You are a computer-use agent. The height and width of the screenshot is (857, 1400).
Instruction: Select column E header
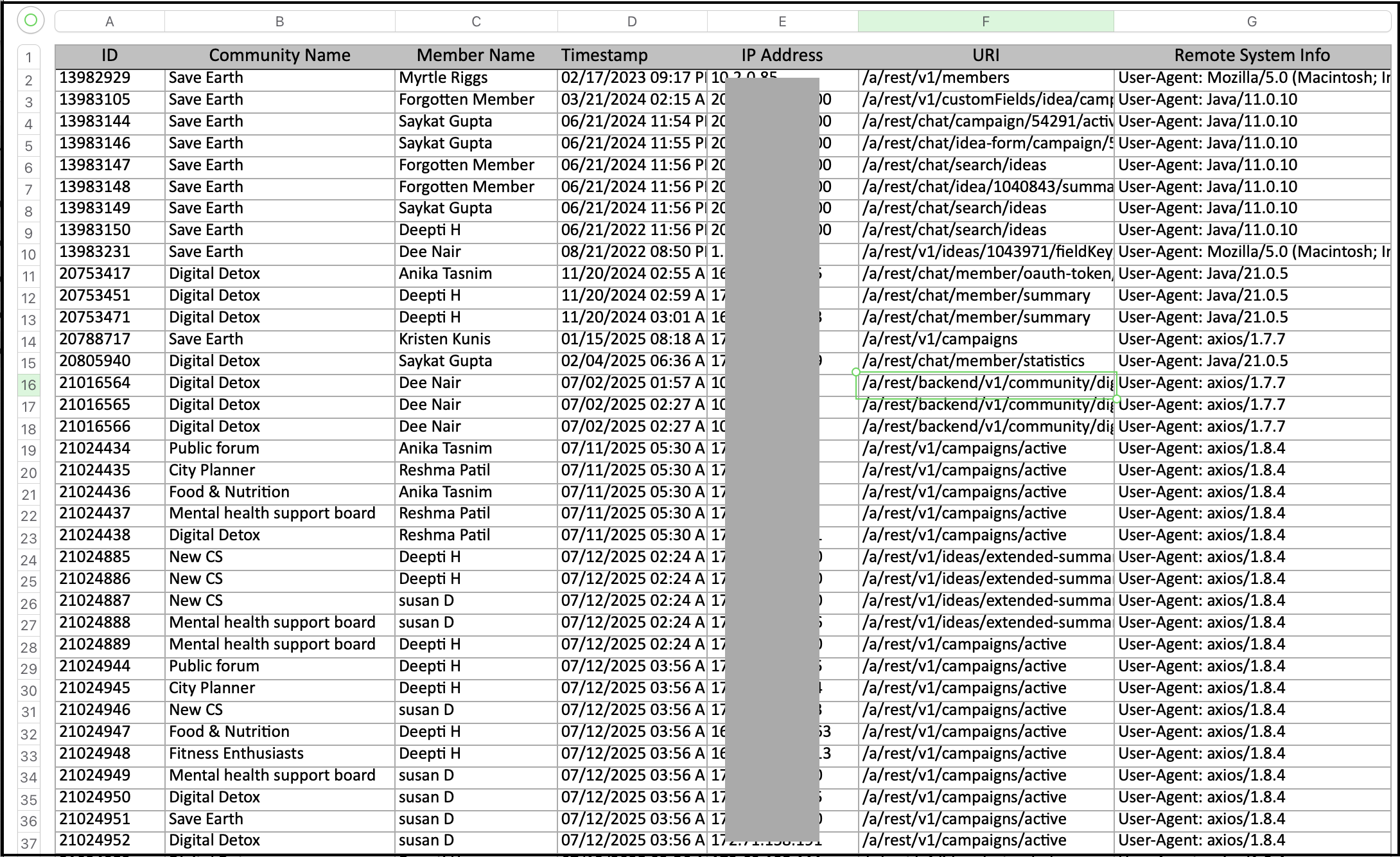782,22
